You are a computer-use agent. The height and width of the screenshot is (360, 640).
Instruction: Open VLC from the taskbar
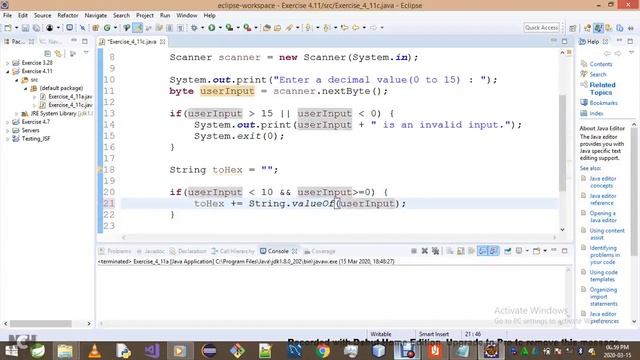(x=95, y=351)
